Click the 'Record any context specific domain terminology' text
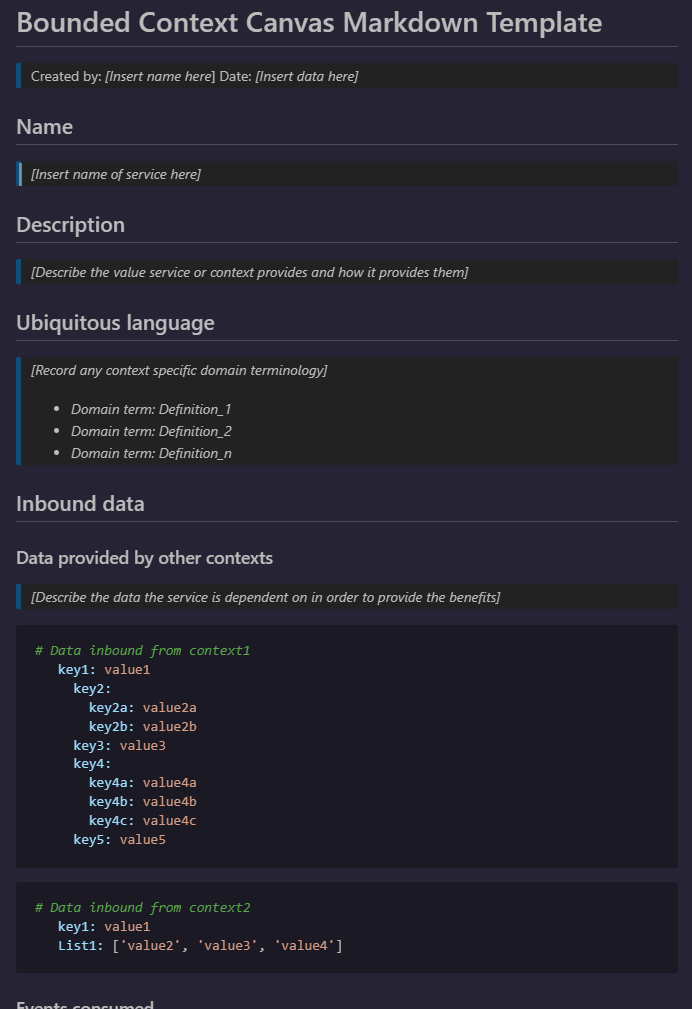The height and width of the screenshot is (1009, 692). pyautogui.click(x=179, y=370)
